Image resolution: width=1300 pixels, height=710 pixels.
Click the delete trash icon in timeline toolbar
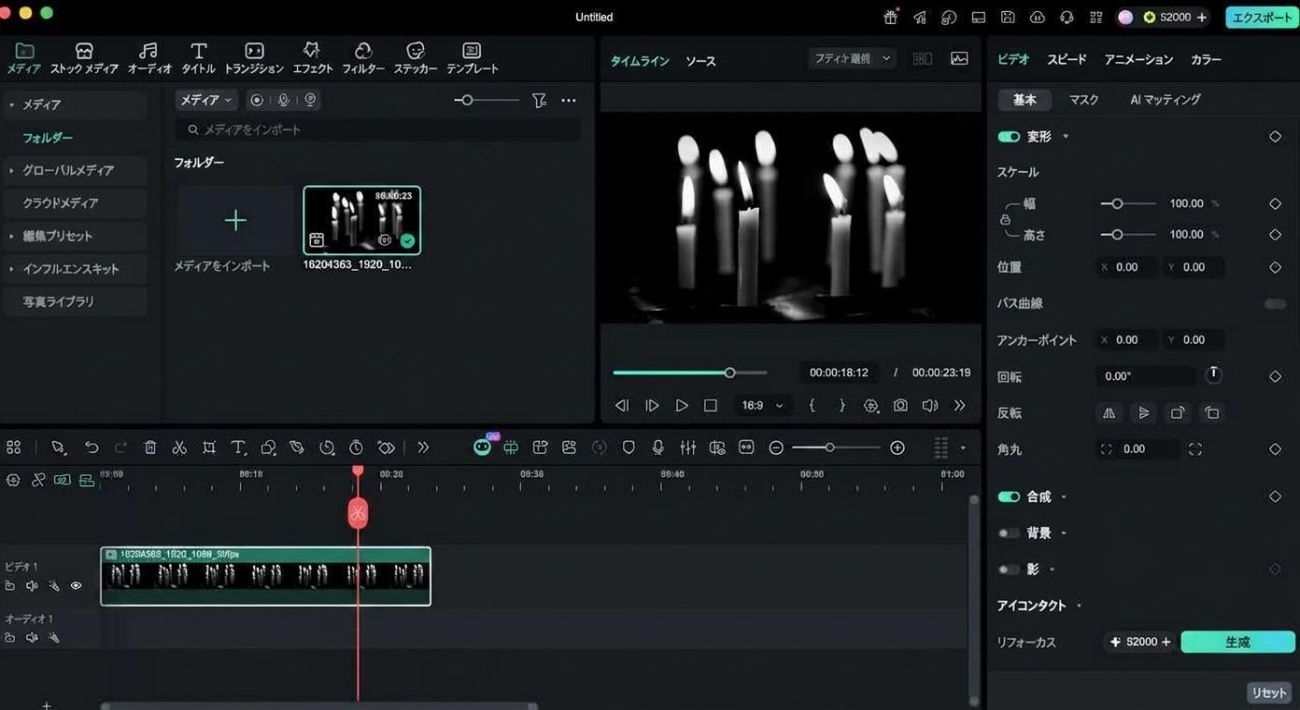pyautogui.click(x=150, y=448)
